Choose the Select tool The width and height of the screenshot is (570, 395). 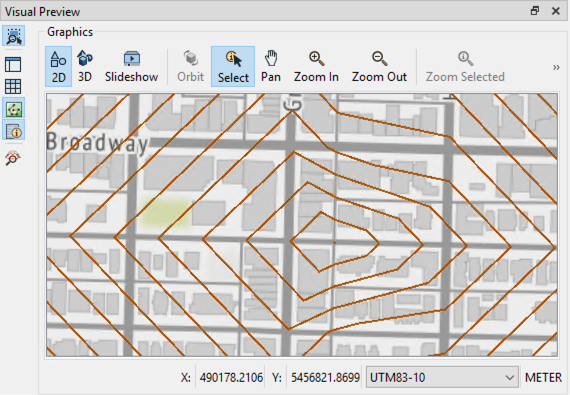click(x=233, y=66)
